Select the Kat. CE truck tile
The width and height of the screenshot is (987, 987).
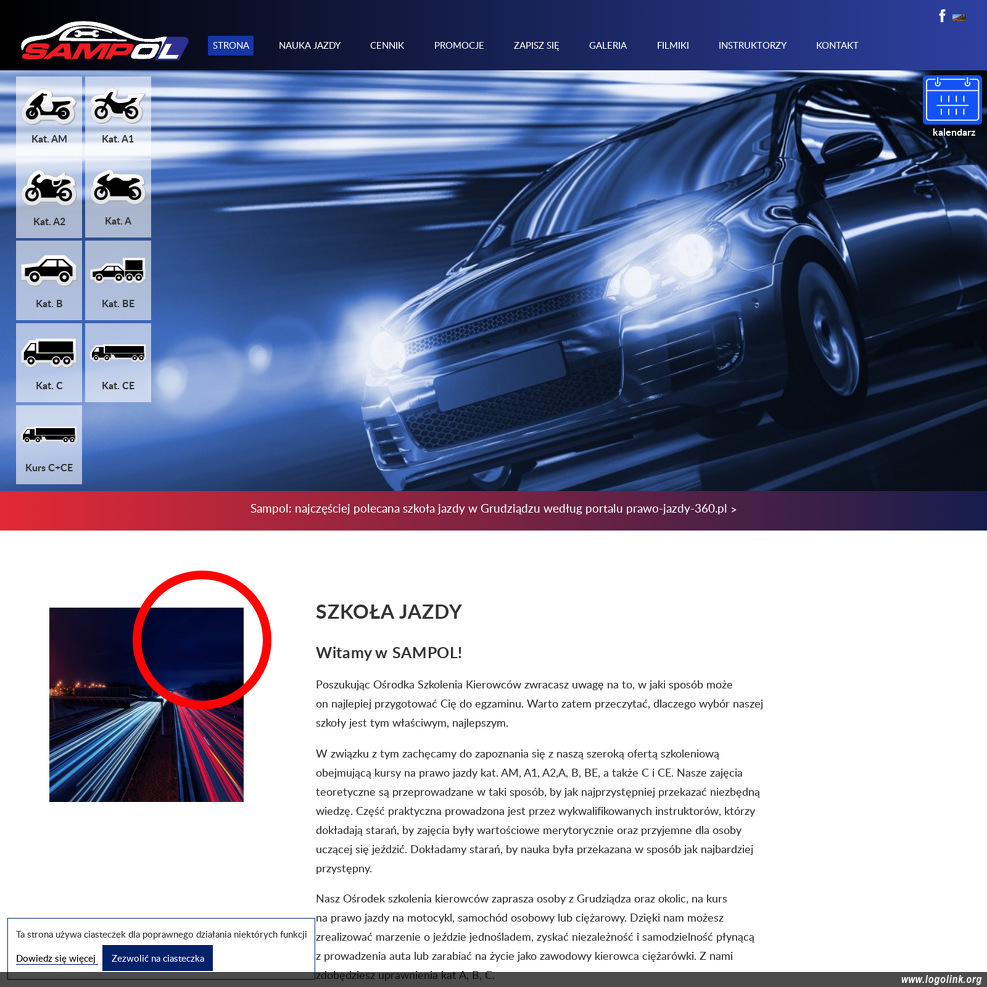tap(118, 363)
